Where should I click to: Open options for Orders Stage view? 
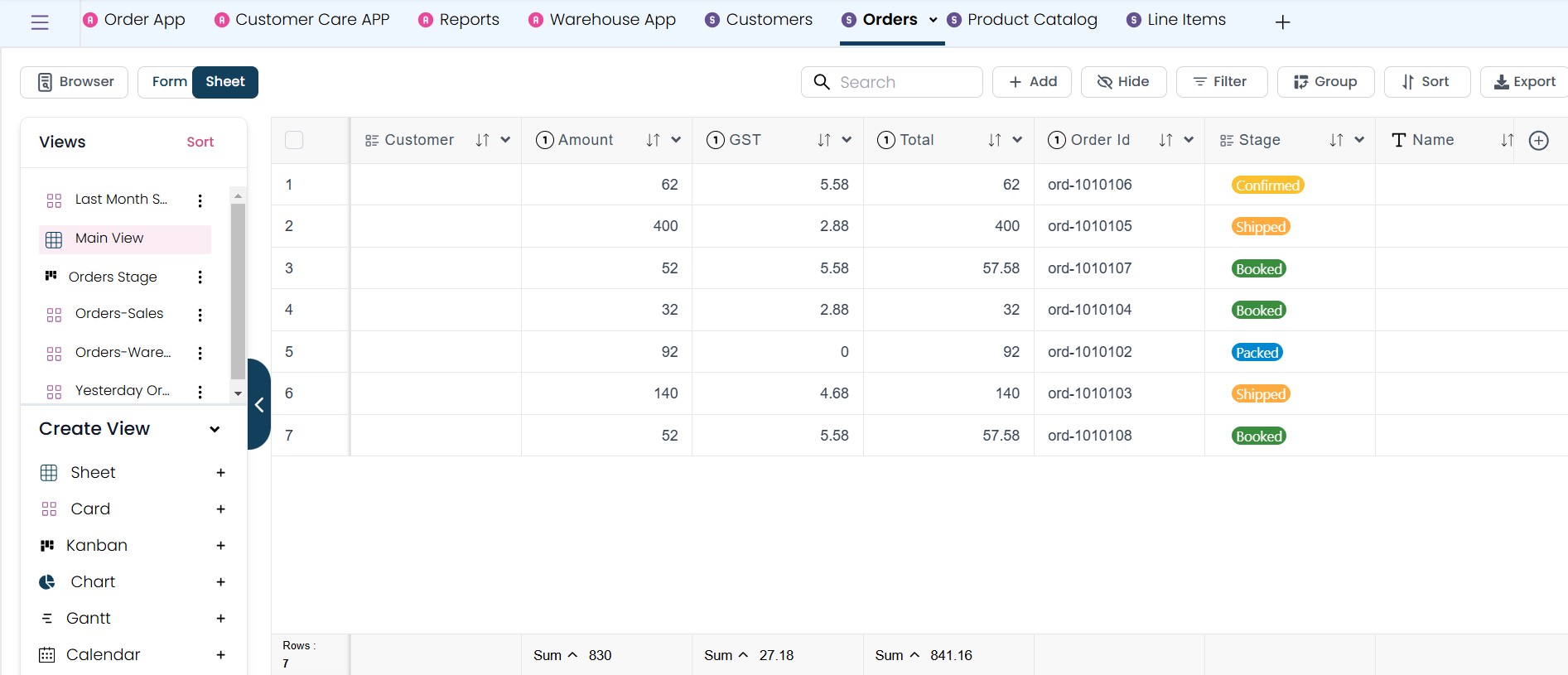point(200,277)
